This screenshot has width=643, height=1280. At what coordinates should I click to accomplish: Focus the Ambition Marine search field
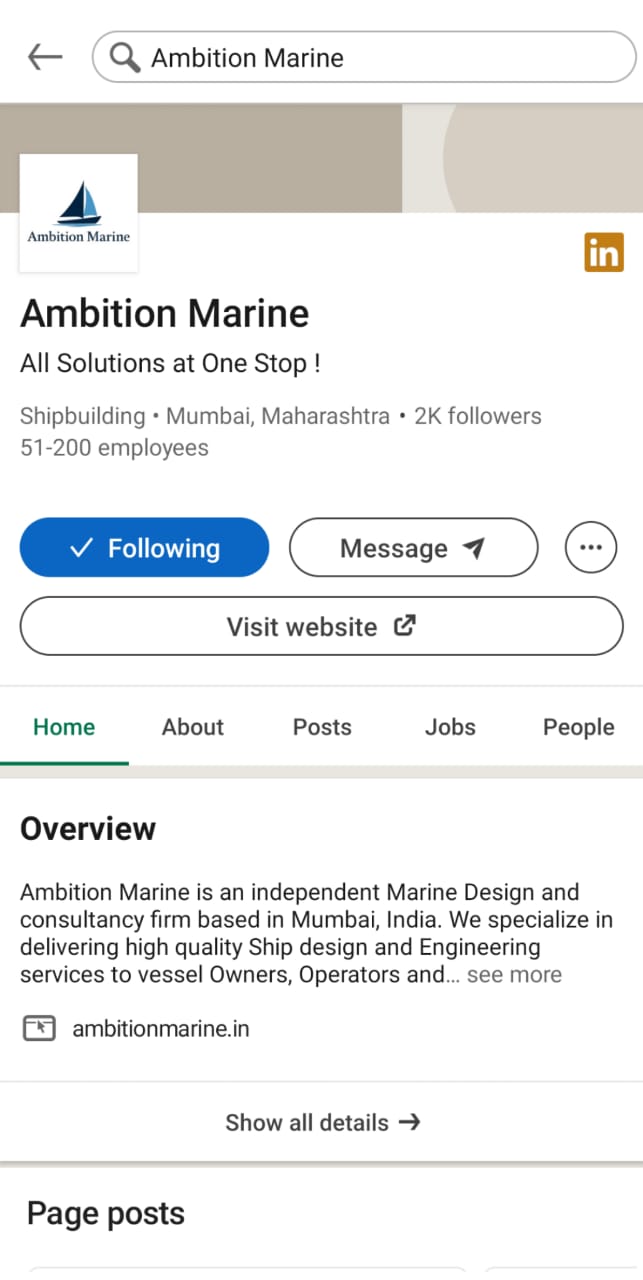pos(364,58)
